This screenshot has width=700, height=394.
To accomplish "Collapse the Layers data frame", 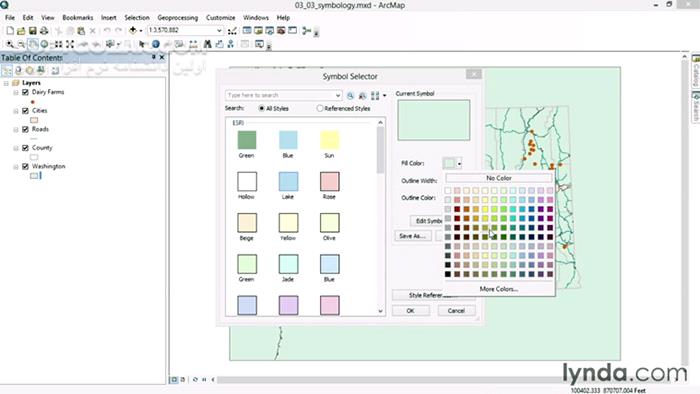I will coord(6,83).
